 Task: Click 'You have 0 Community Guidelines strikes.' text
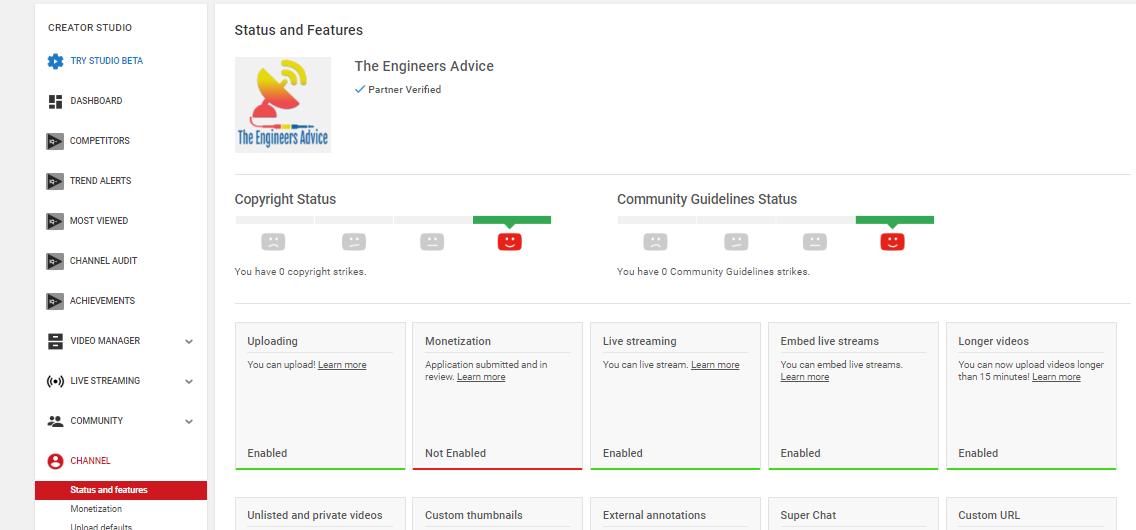714,272
